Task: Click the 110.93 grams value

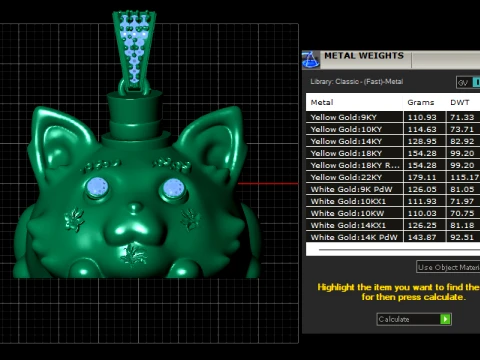Action: (422, 117)
